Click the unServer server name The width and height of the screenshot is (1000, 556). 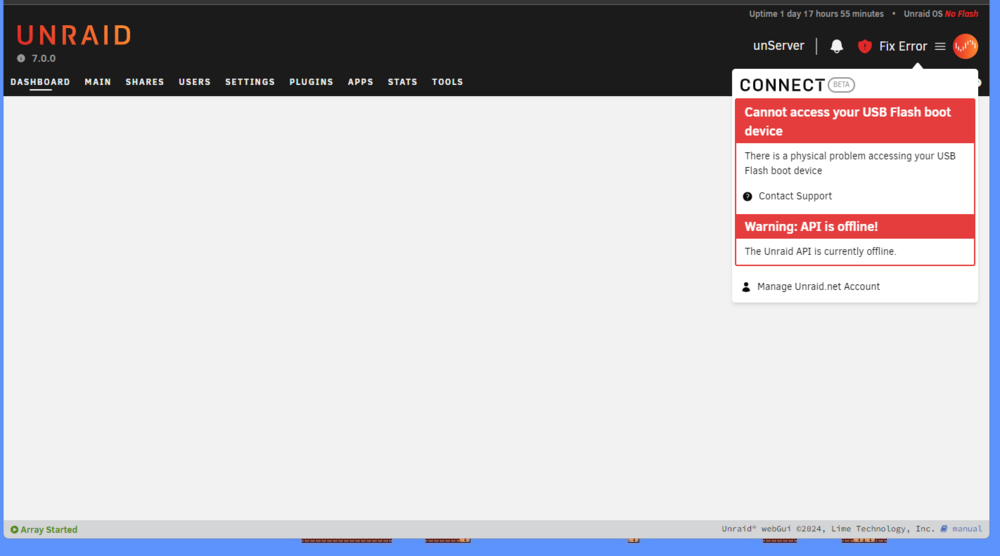[778, 46]
